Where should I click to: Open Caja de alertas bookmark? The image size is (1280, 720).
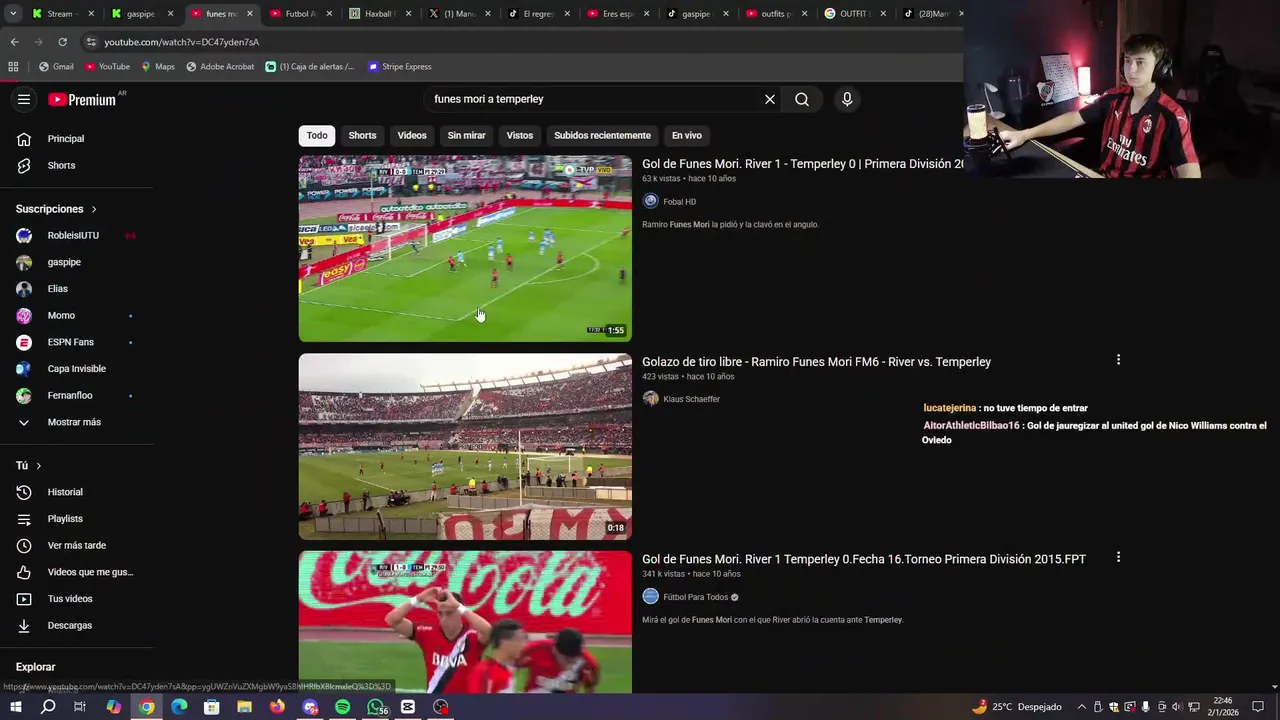pos(310,67)
